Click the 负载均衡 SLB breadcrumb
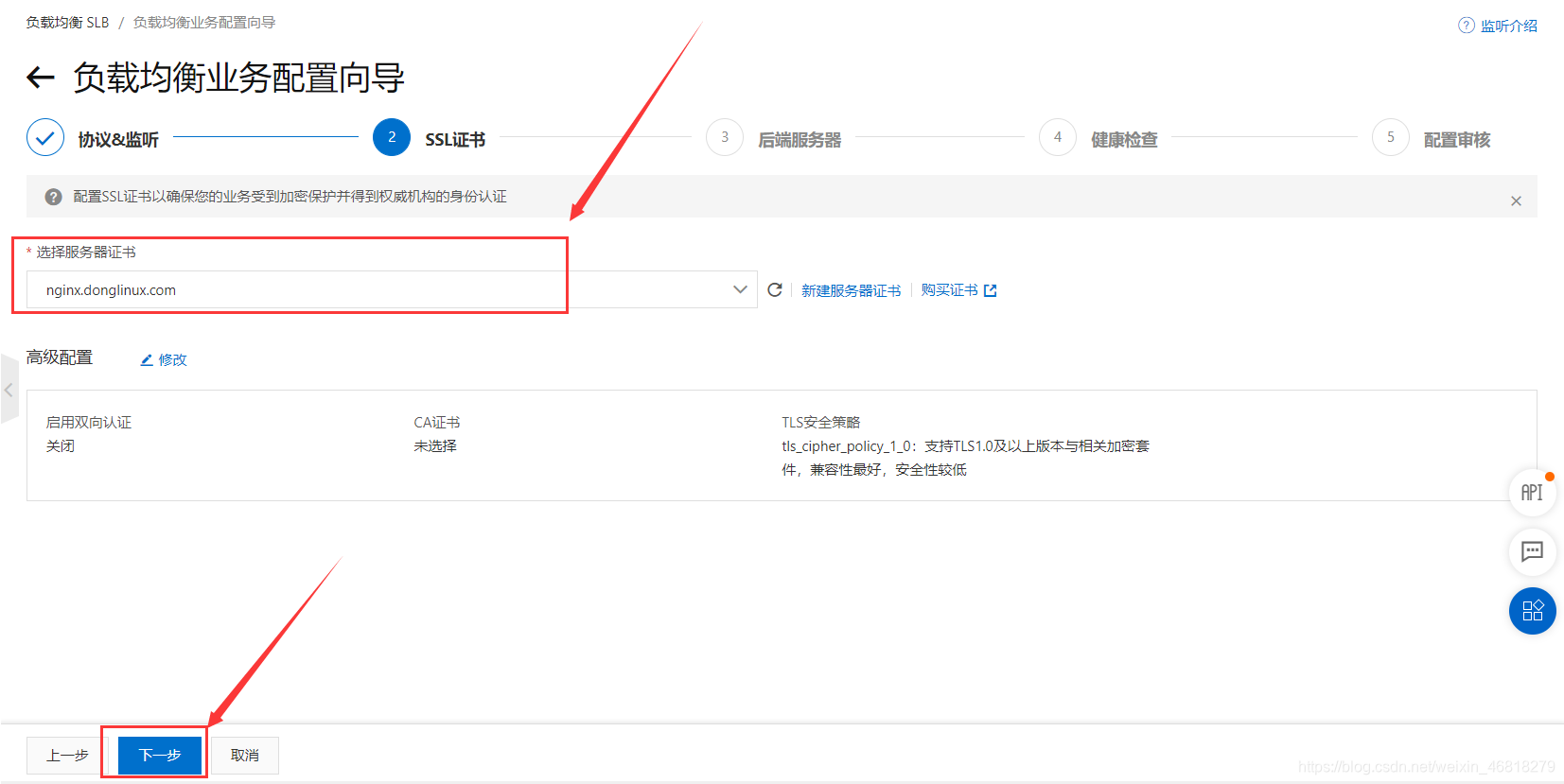The width and height of the screenshot is (1564, 784). pos(67,22)
